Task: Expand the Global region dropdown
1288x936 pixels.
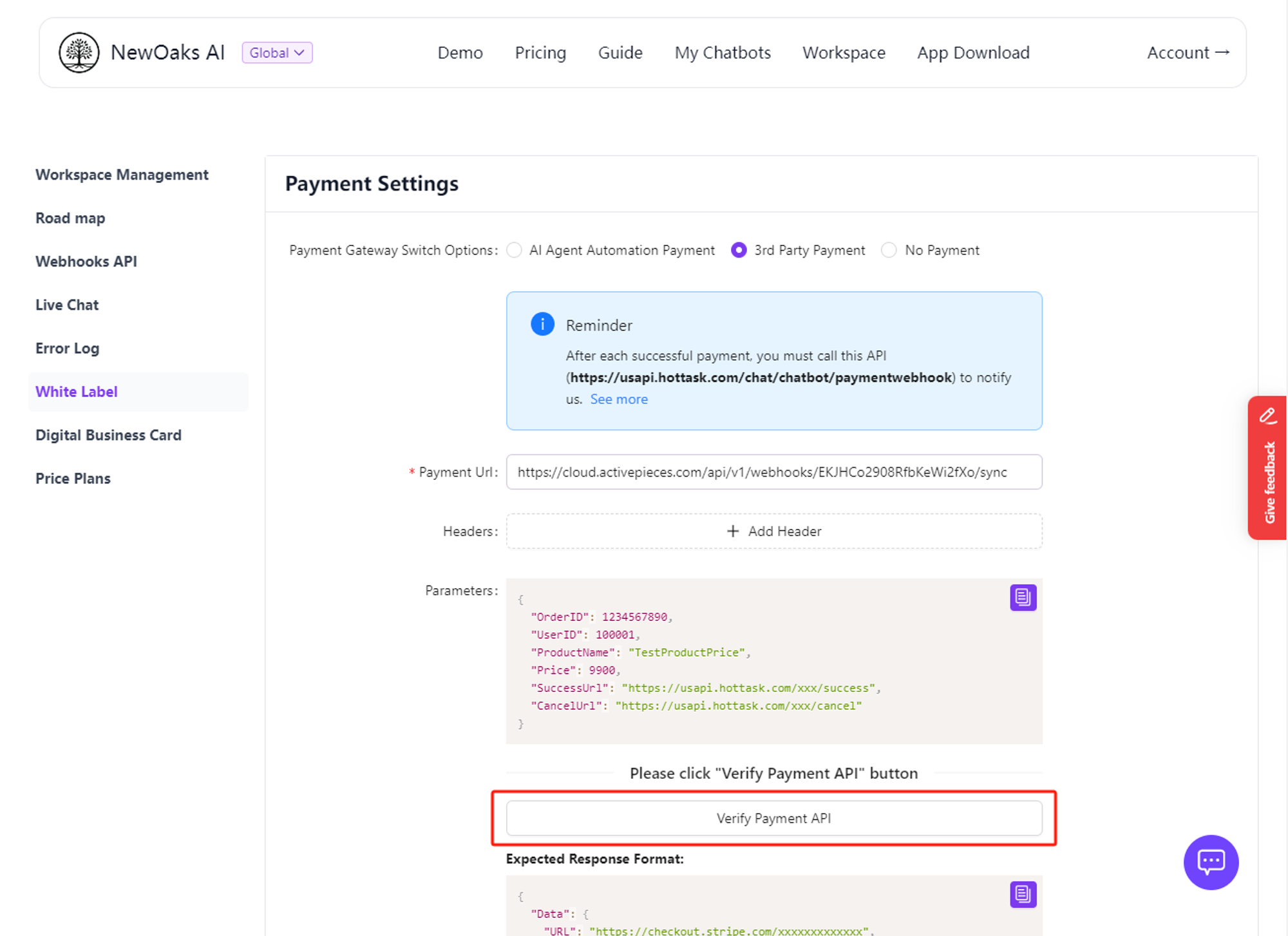Action: (x=277, y=53)
